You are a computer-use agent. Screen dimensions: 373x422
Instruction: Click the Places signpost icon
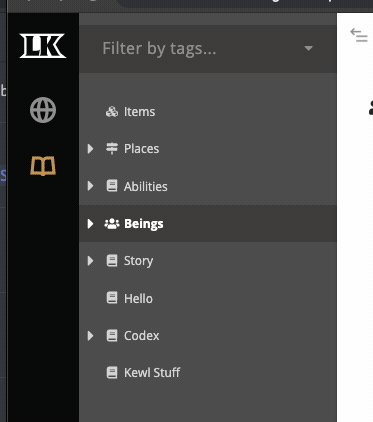112,149
